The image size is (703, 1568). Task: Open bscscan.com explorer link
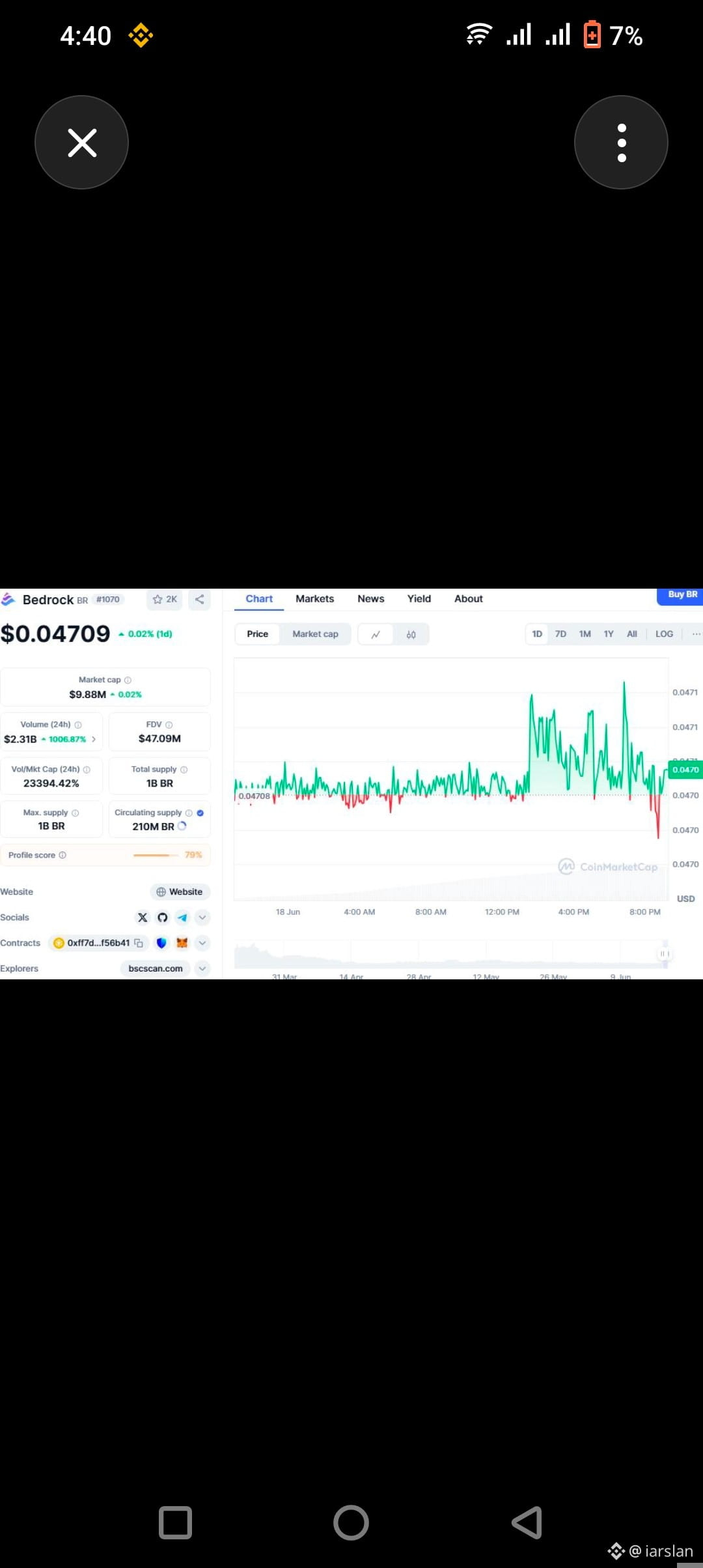click(x=156, y=968)
